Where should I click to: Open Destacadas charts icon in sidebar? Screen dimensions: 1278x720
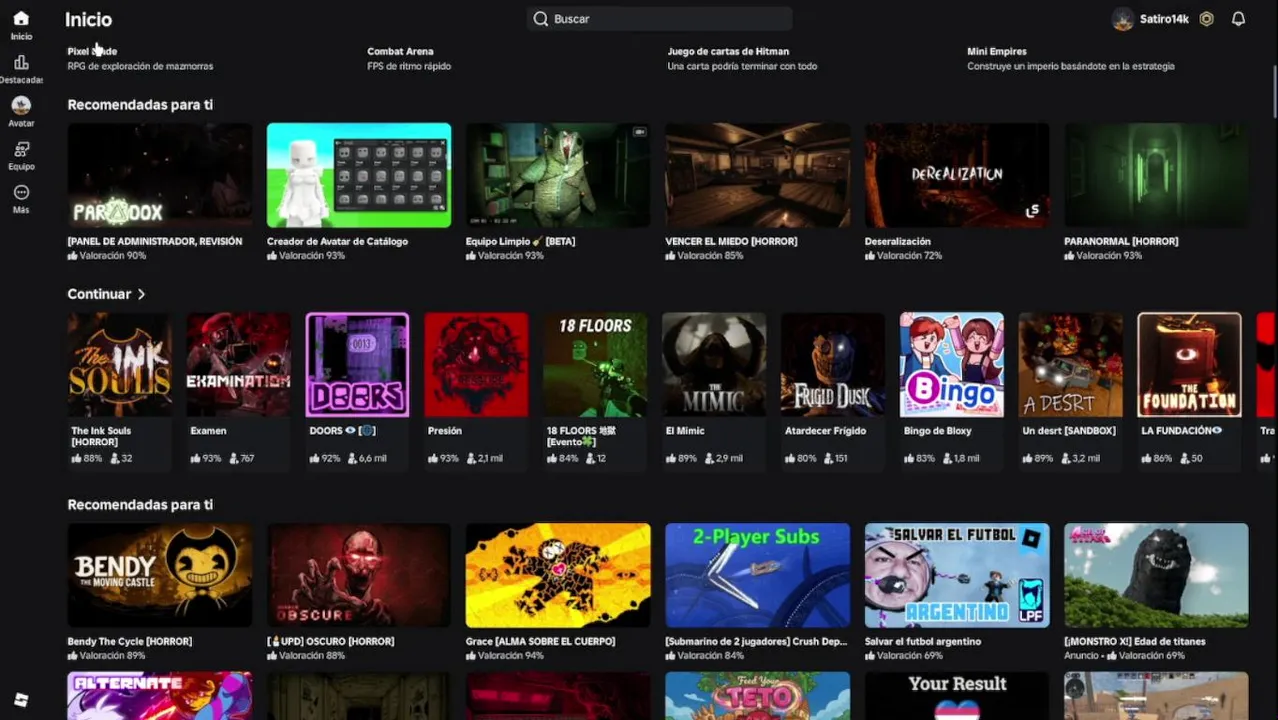21,62
